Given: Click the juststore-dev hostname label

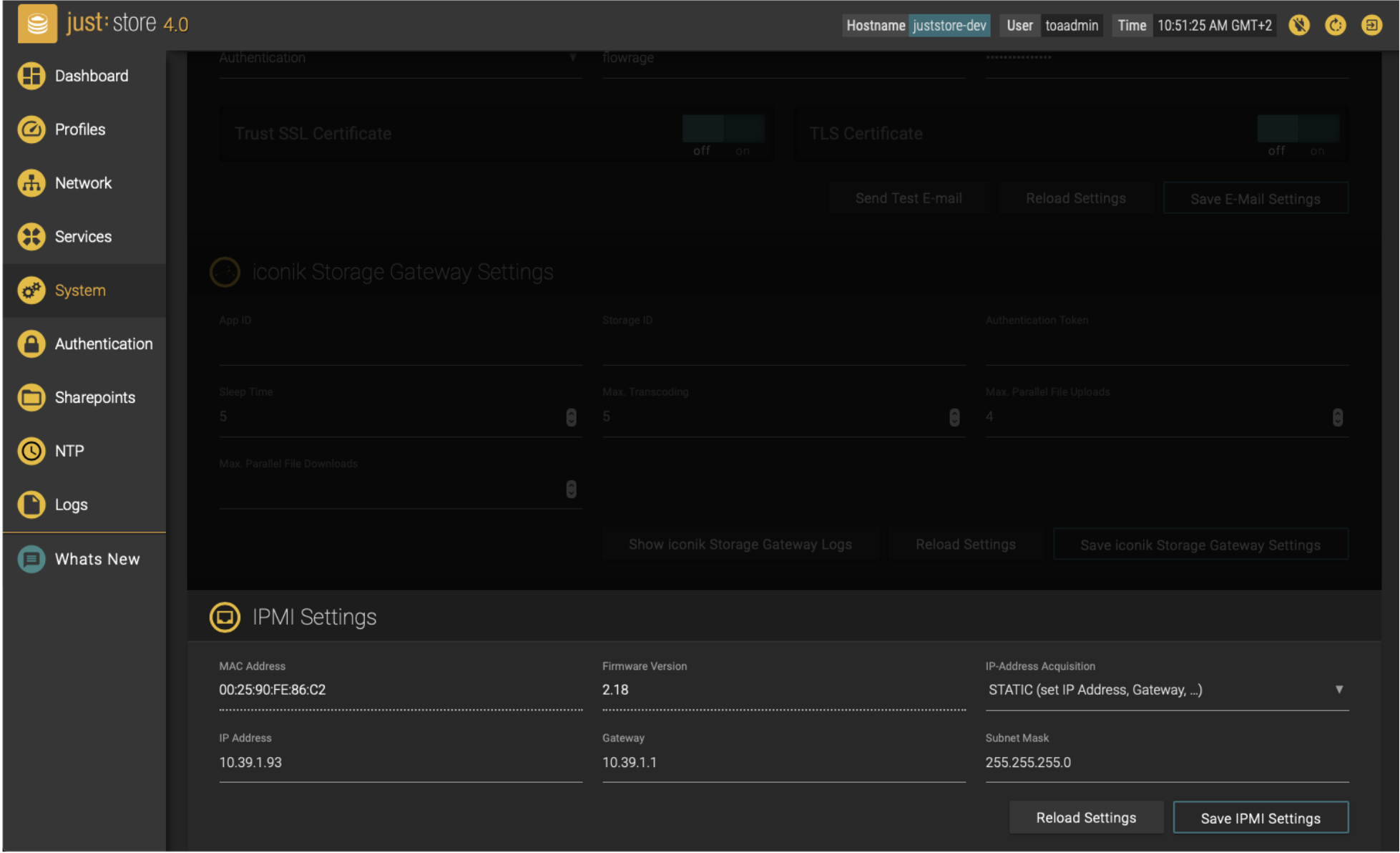Looking at the screenshot, I should click(x=949, y=26).
